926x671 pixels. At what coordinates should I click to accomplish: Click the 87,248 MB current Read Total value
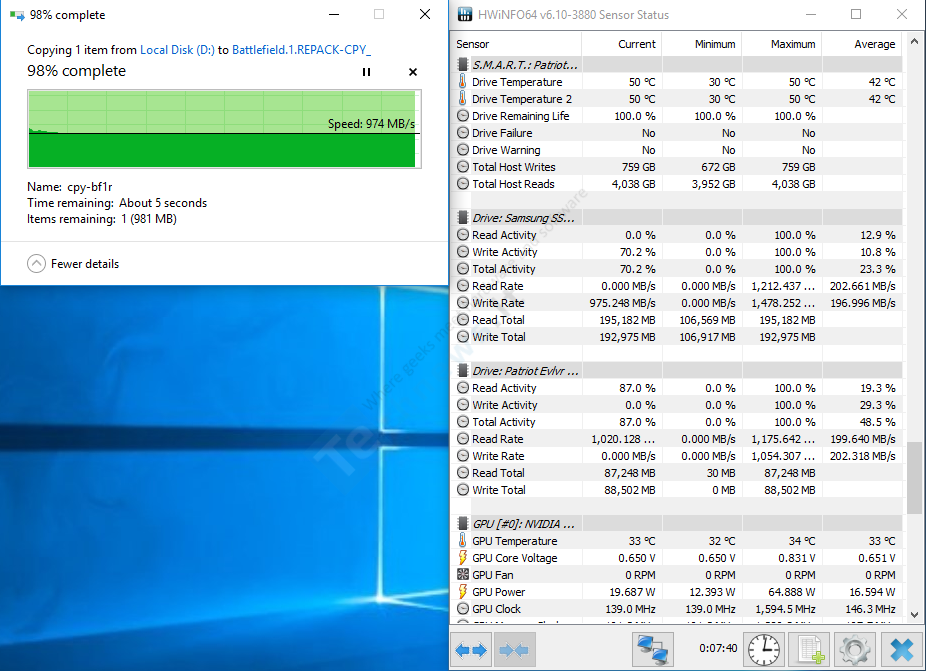click(x=630, y=473)
